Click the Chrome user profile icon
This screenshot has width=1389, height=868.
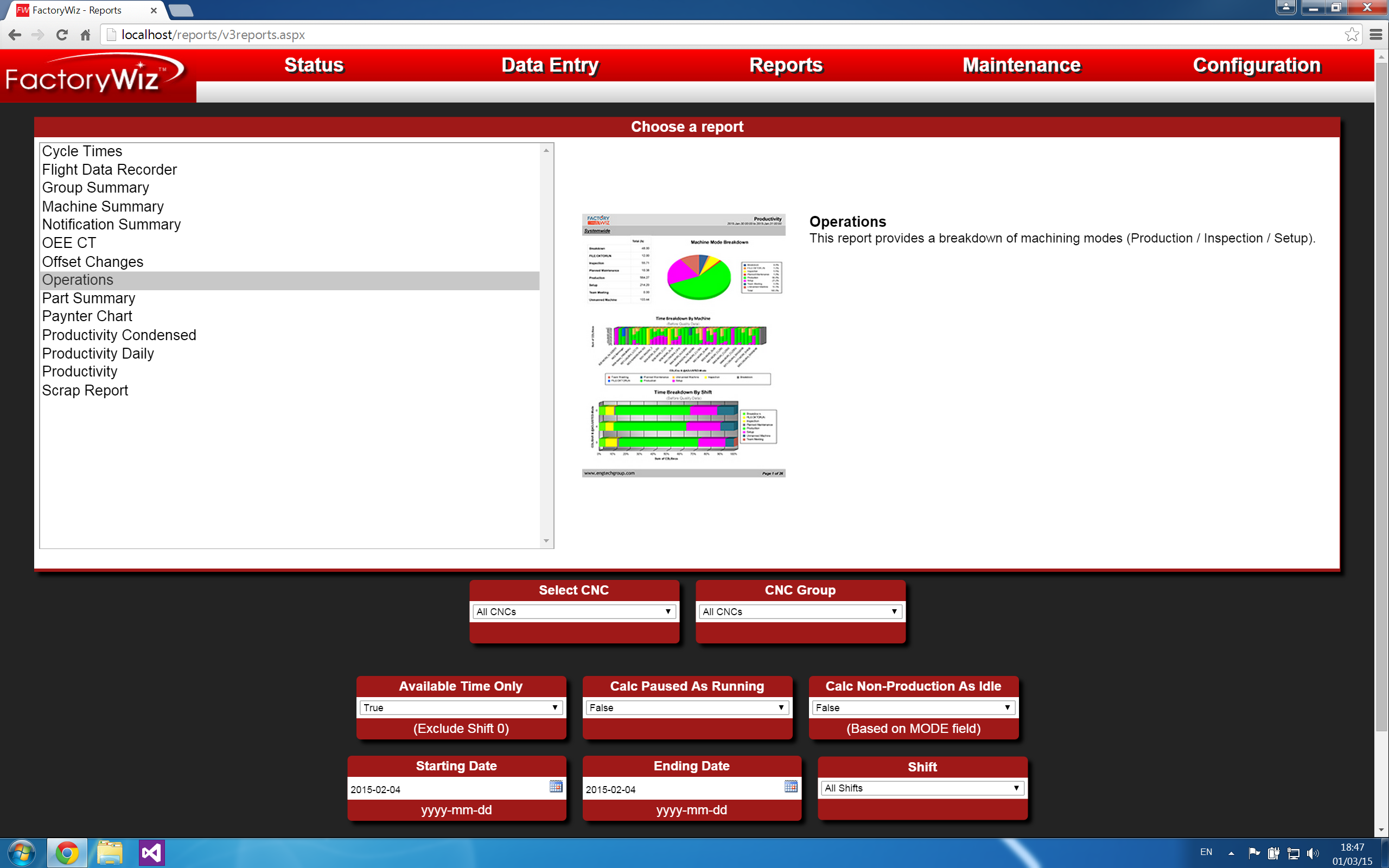point(1286,7)
